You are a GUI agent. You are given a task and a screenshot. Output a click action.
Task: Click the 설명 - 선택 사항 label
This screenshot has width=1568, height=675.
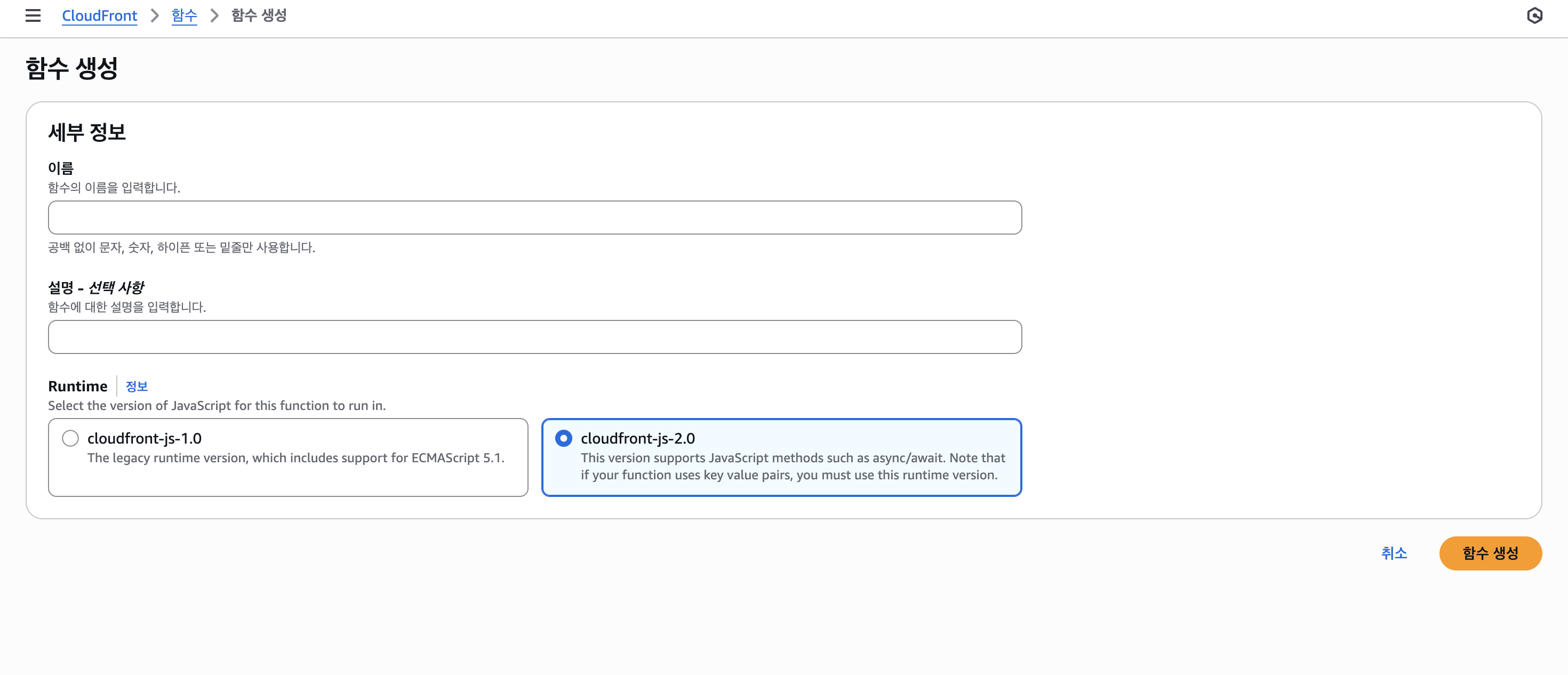[95, 287]
